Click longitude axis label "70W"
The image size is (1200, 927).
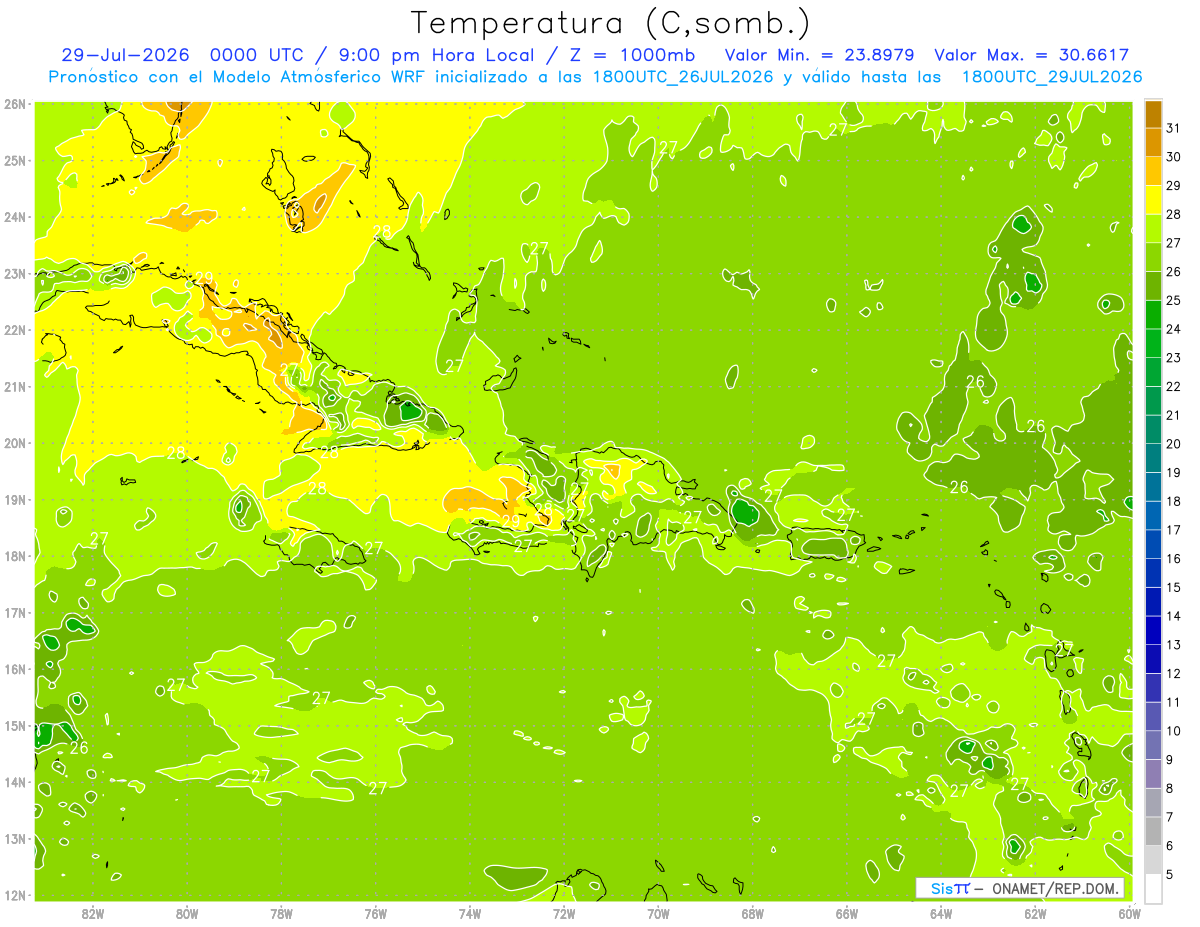[658, 913]
